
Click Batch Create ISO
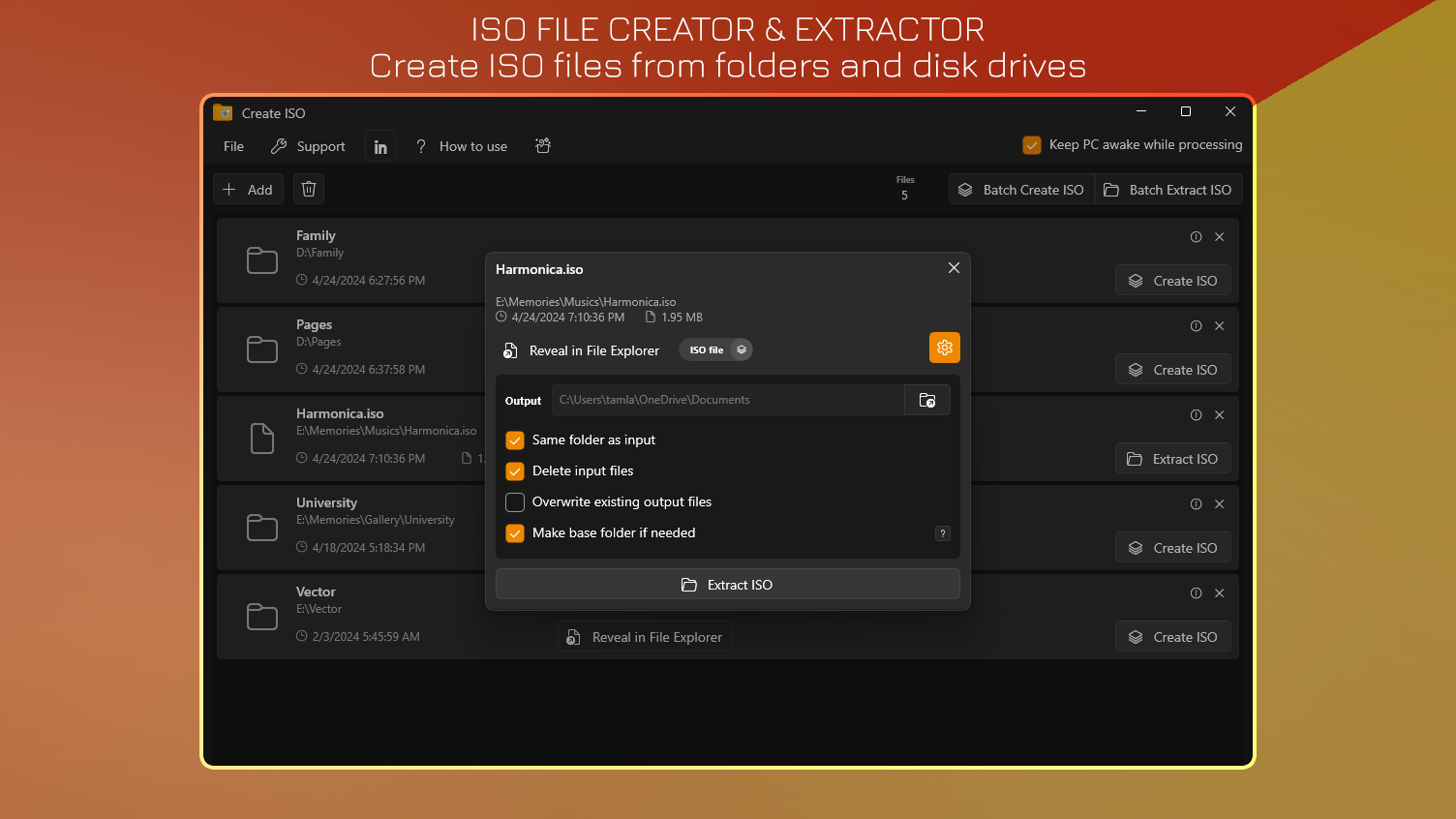point(1021,190)
